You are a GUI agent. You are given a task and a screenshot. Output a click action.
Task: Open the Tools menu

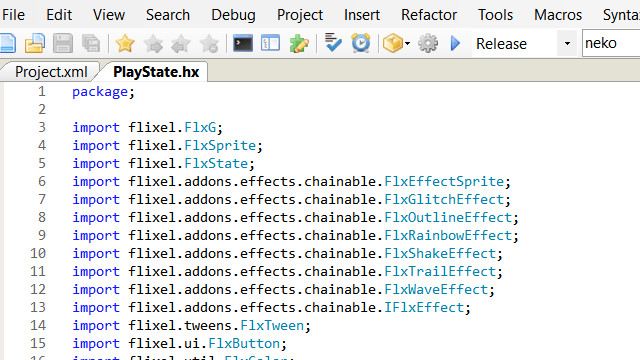(x=495, y=15)
